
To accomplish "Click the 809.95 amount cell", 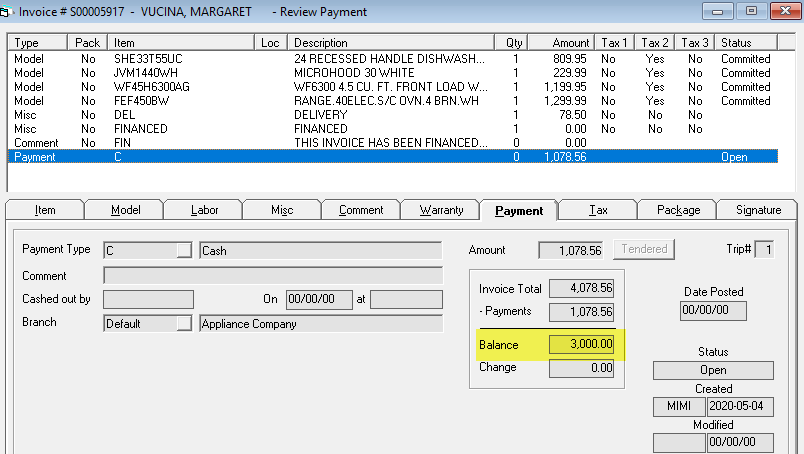I will tap(570, 59).
